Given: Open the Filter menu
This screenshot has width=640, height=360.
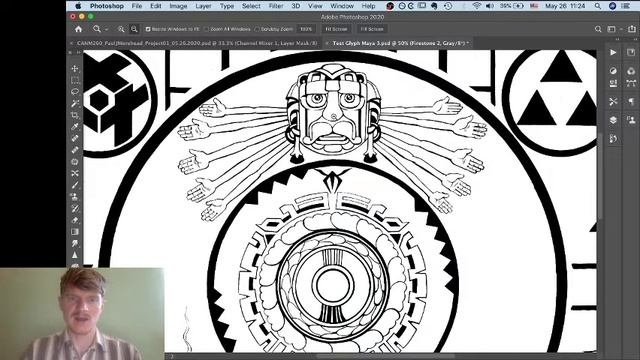Looking at the screenshot, I should 276,6.
